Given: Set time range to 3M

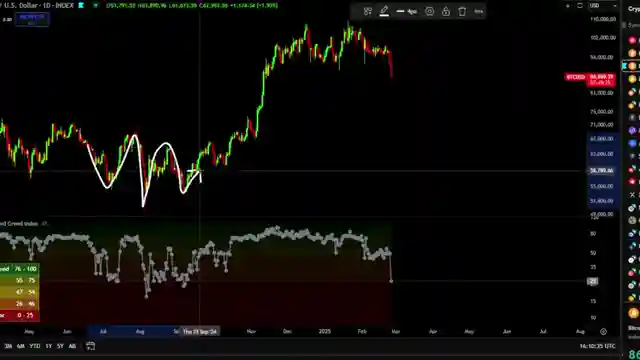Looking at the screenshot, I should pyautogui.click(x=8, y=346).
